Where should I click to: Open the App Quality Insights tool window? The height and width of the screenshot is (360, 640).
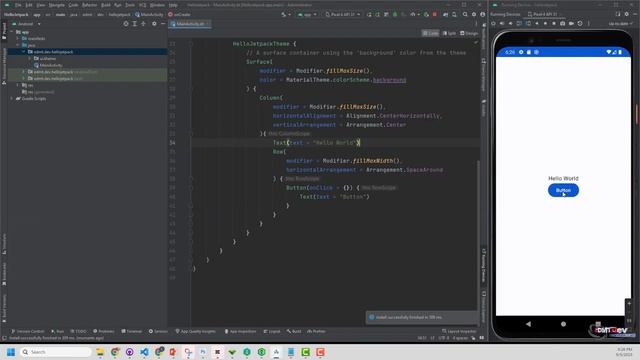[x=195, y=331]
